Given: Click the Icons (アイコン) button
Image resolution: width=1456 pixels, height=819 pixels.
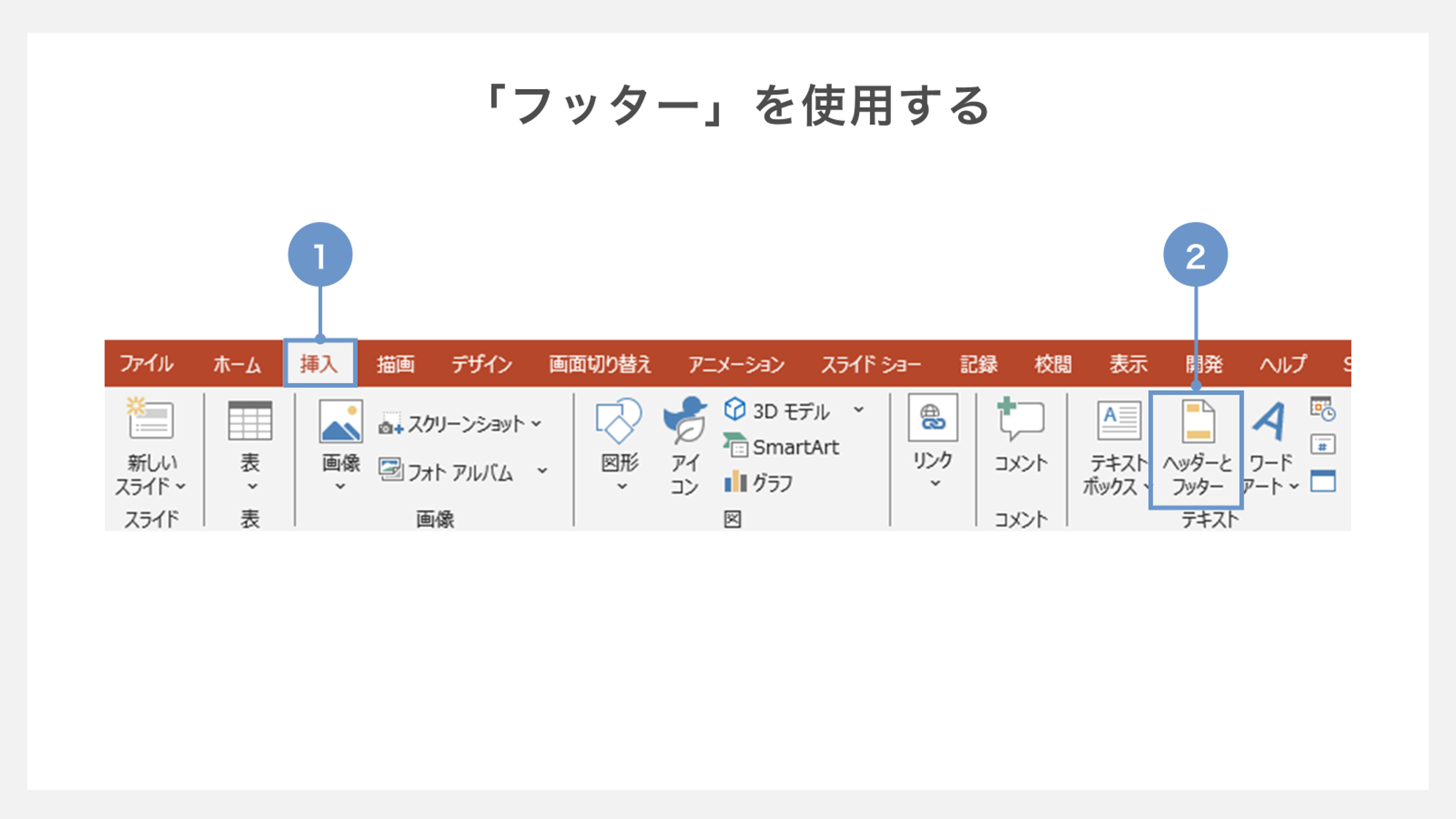Looking at the screenshot, I should pos(685,421).
